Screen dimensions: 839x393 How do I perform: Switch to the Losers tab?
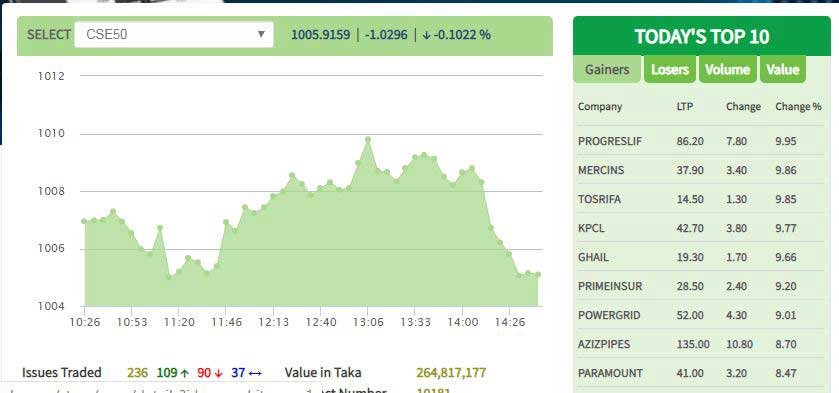[669, 70]
